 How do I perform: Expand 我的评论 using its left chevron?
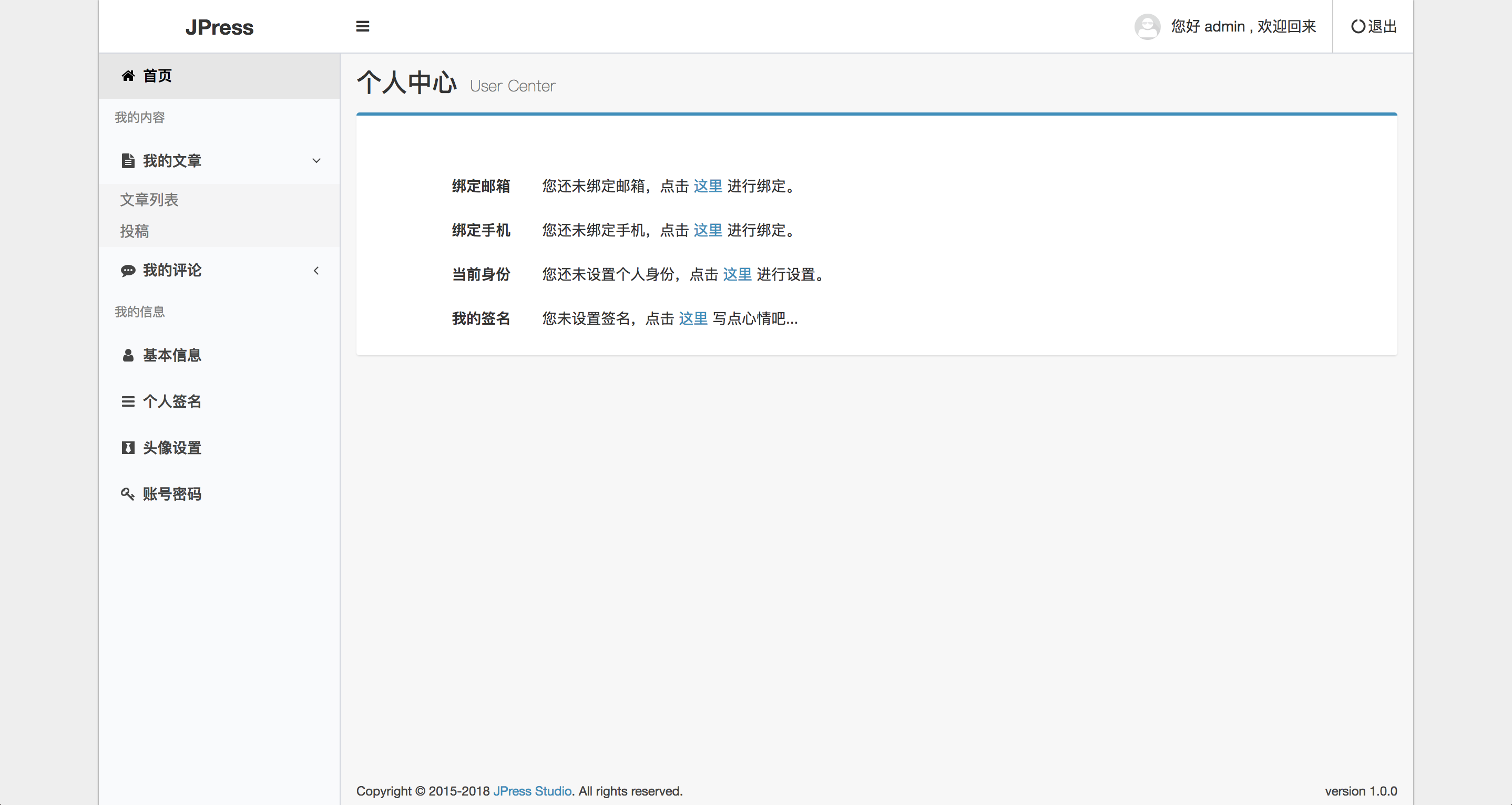pyautogui.click(x=316, y=271)
